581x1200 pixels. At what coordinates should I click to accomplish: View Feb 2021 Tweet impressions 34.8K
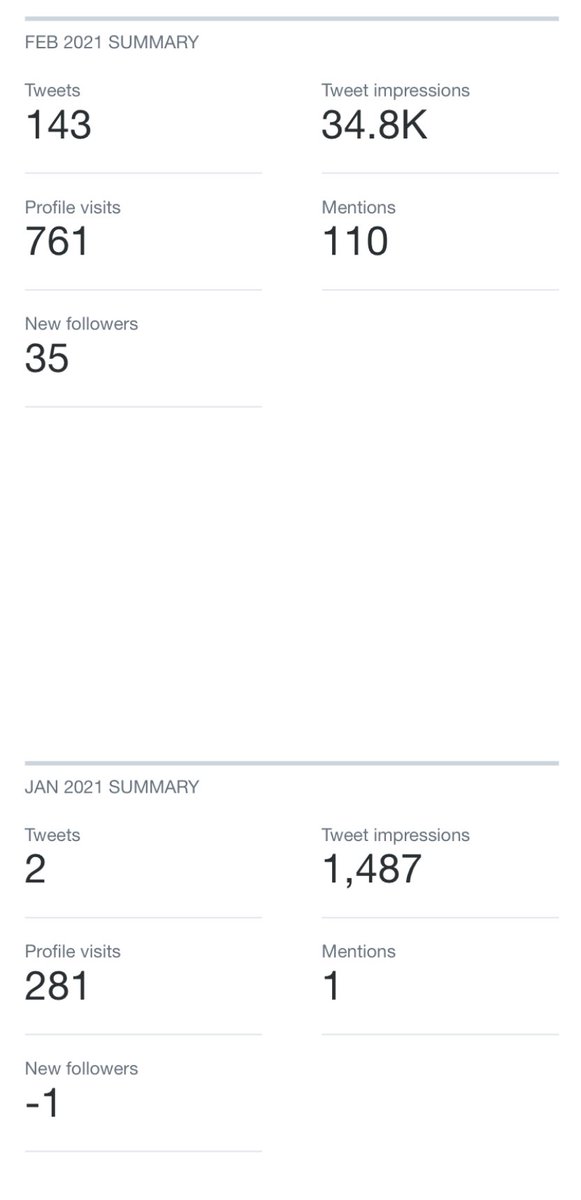(374, 125)
